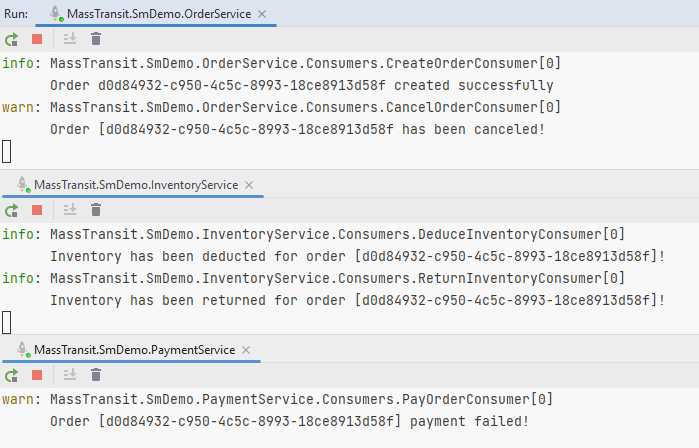
Task: Click the PayOrderConsumer[0] warn line
Action: coord(277,399)
